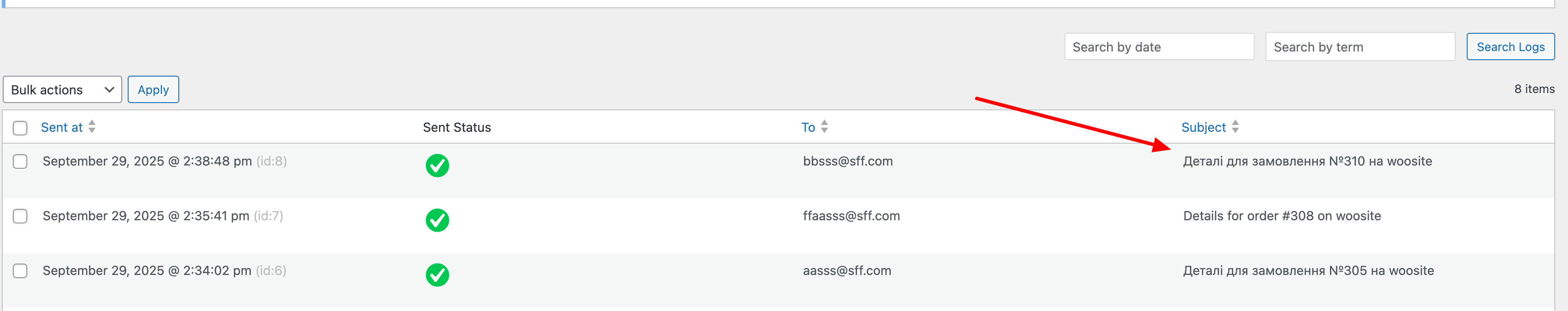Viewport: 1568px width, 311px height.
Task: Click the green sent-status checkmark for aasss@sff.com
Action: 437,275
